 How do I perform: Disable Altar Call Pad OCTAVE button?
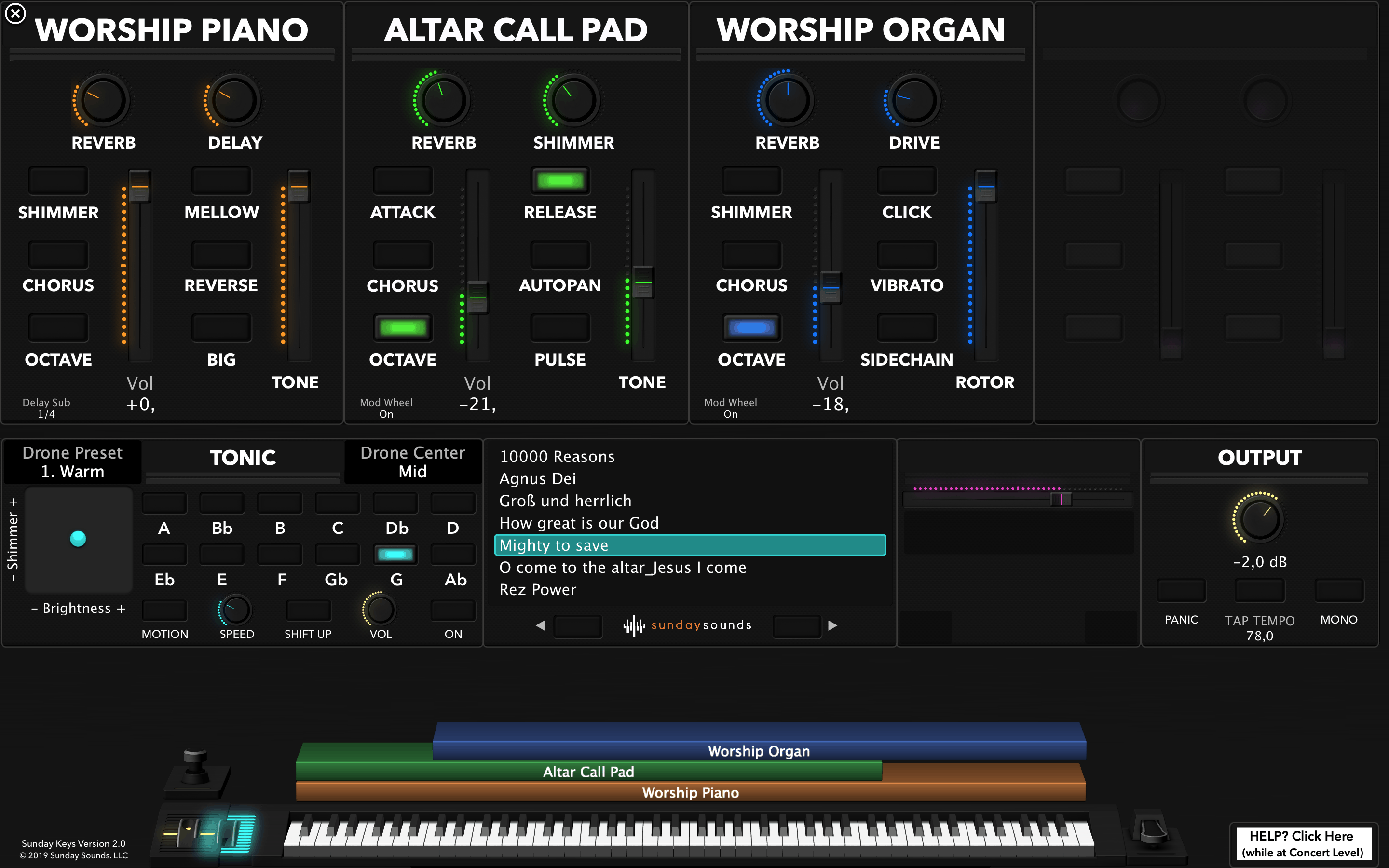(402, 328)
